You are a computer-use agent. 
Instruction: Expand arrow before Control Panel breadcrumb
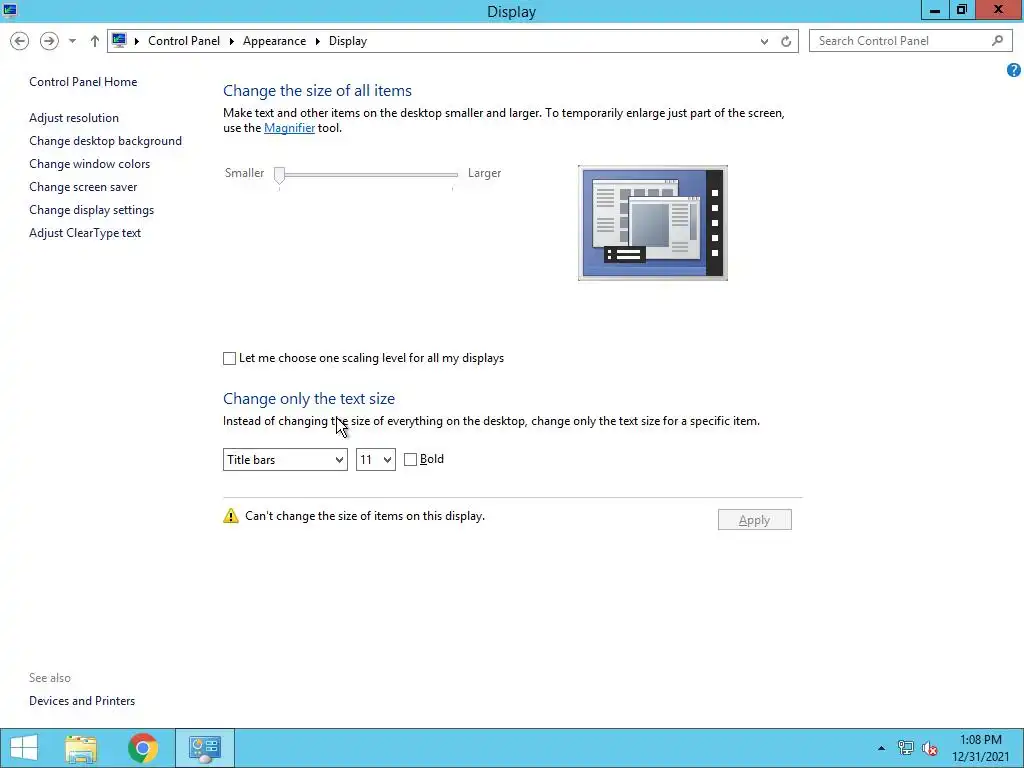click(136, 40)
